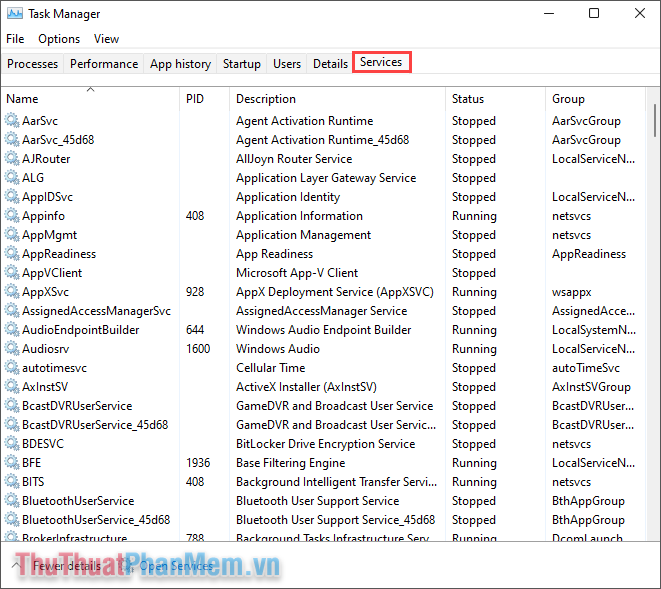Click the AxInstSVGroup group cell

pyautogui.click(x=591, y=386)
